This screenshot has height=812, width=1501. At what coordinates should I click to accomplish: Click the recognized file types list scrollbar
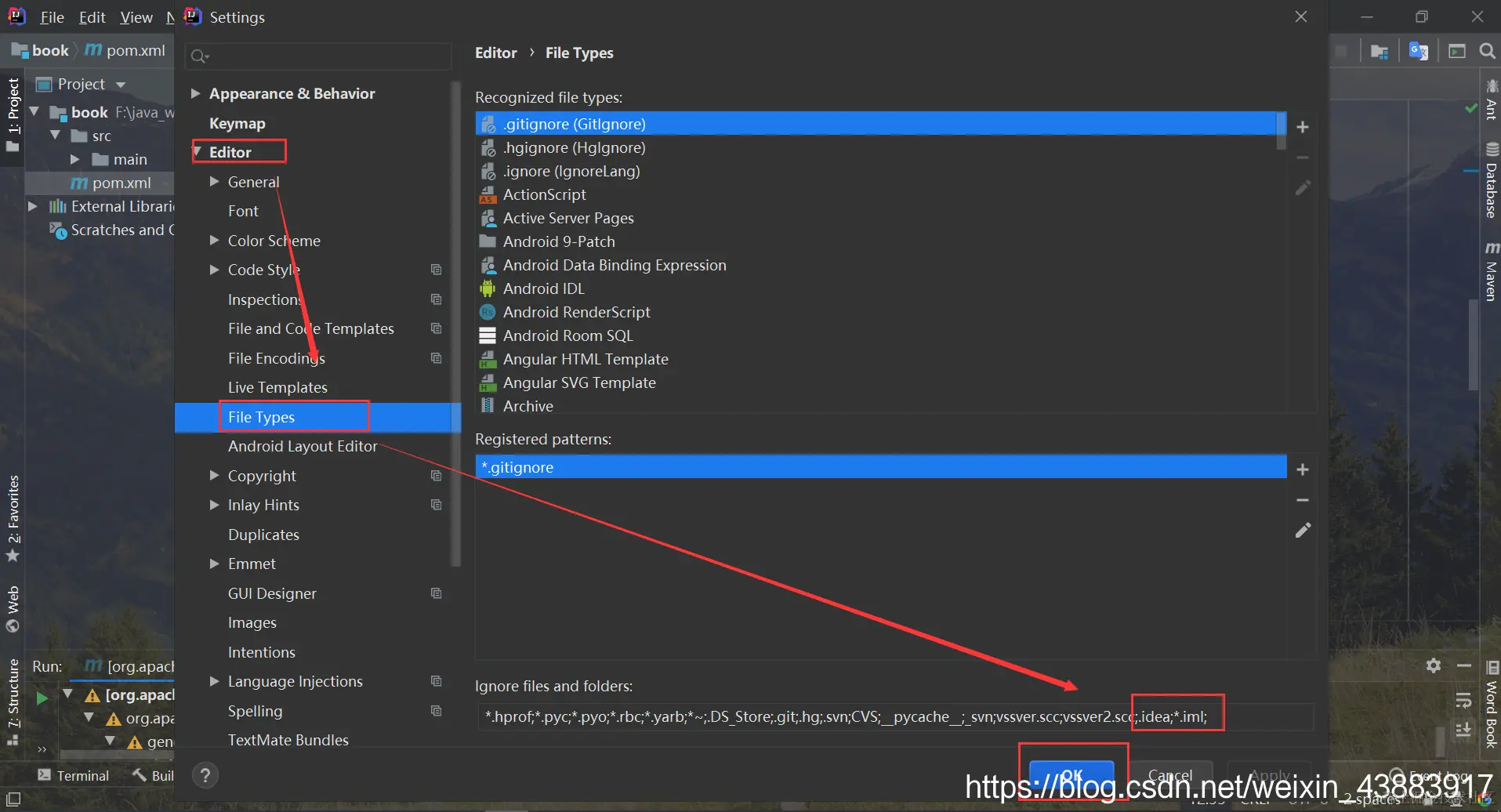(1282, 131)
